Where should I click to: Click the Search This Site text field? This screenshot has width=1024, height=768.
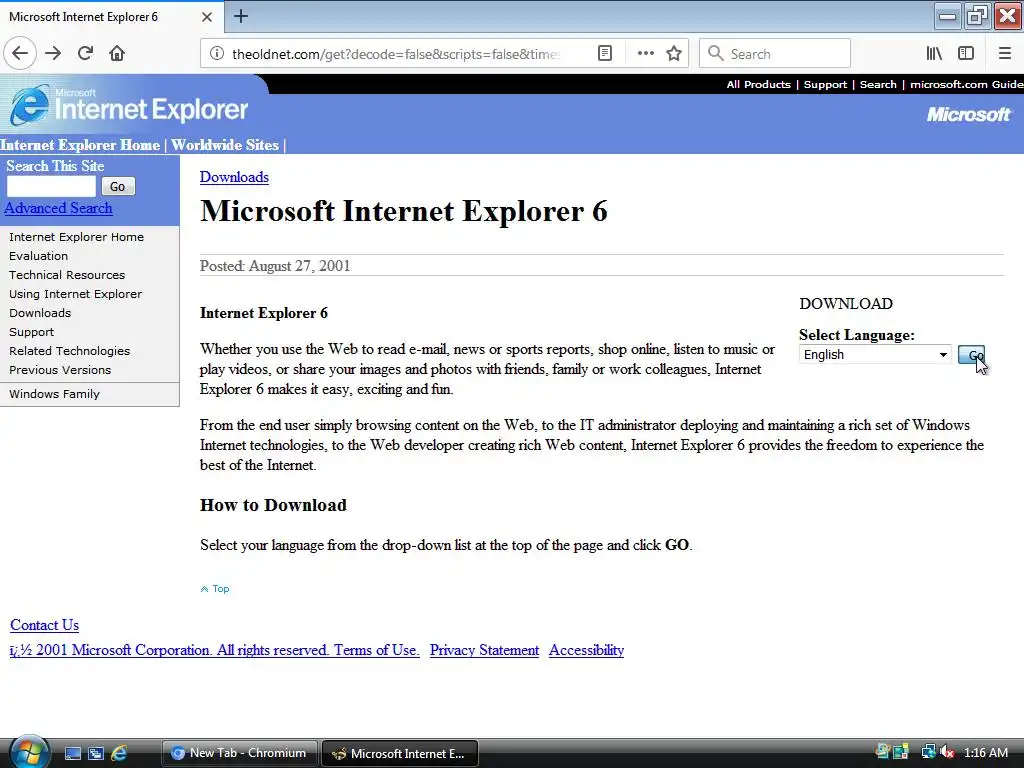(x=51, y=186)
